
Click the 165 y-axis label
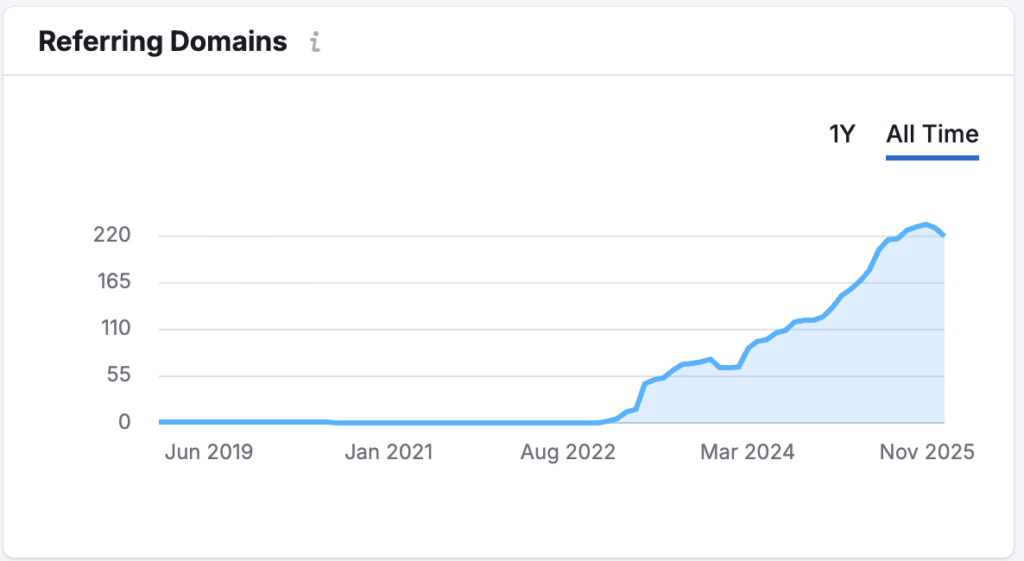(112, 282)
